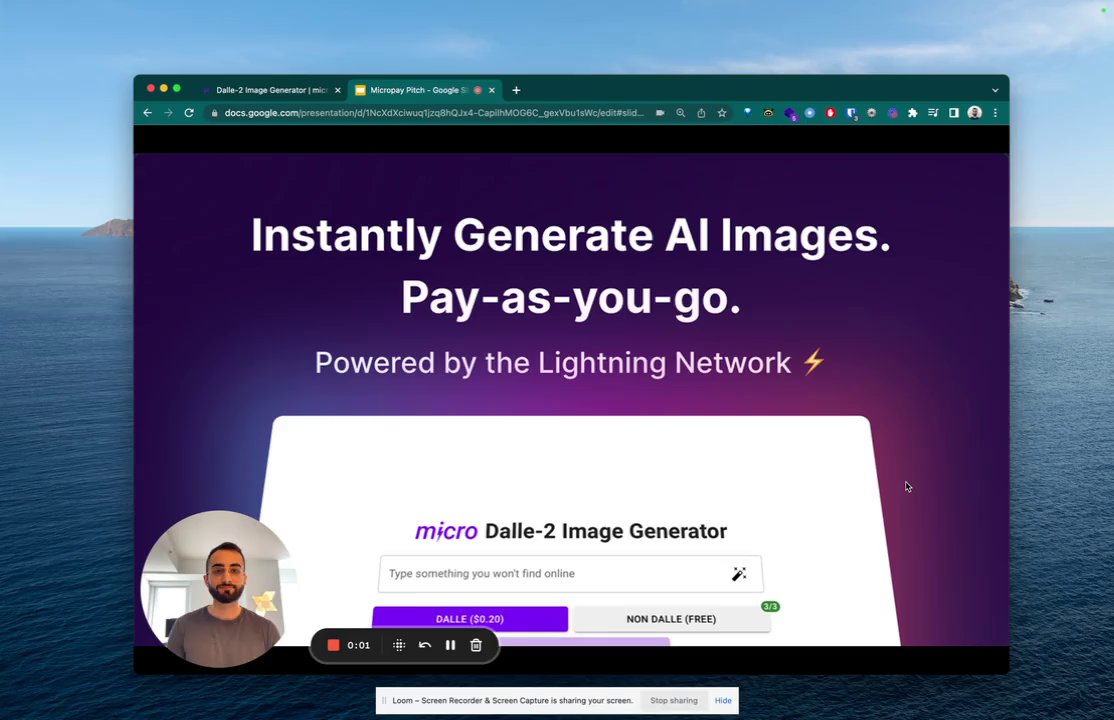Bookmark this page with the star icon
1114x720 pixels.
point(722,113)
